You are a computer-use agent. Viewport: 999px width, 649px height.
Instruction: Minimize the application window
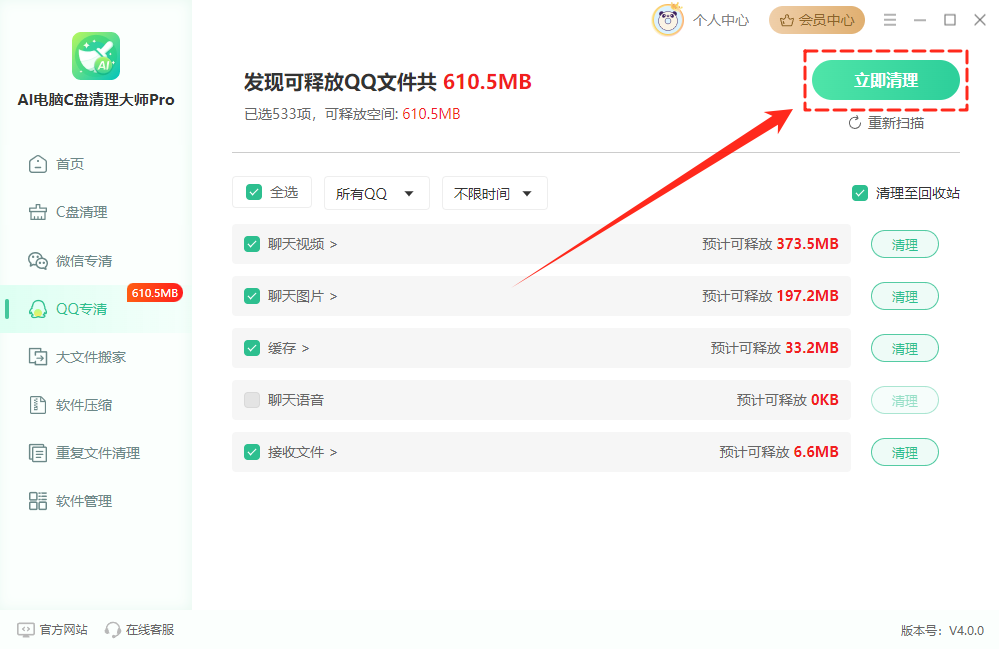pos(920,20)
